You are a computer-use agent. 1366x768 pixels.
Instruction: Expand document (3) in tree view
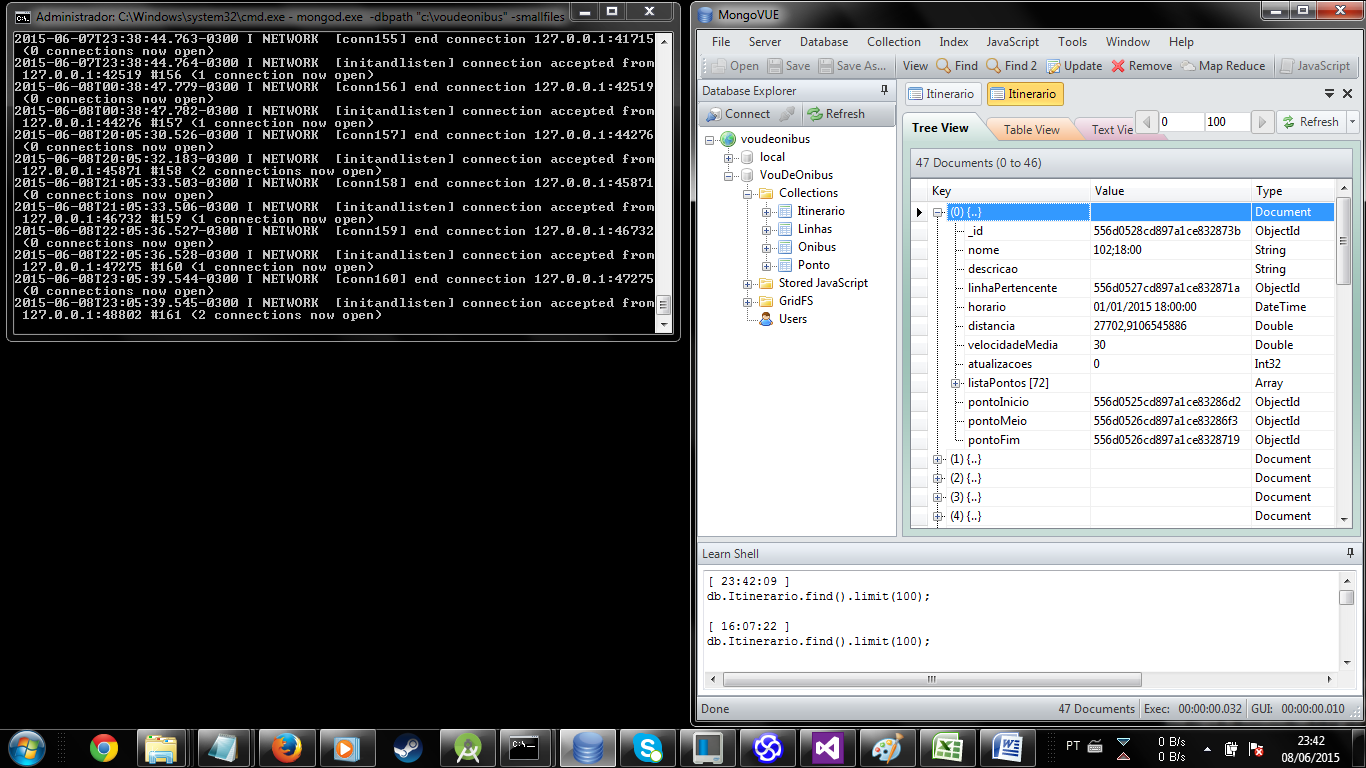[x=938, y=497]
